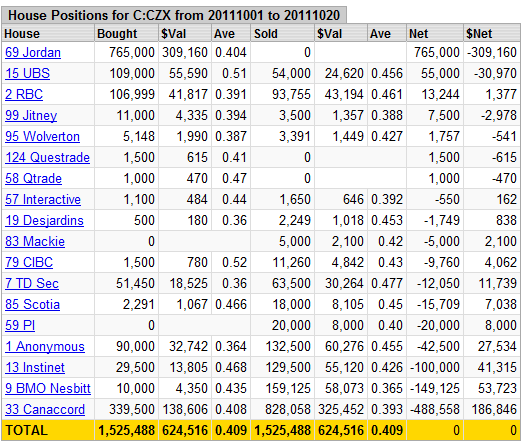Click the 79 CIBC link
This screenshot has height=445, width=526.
coord(29,263)
